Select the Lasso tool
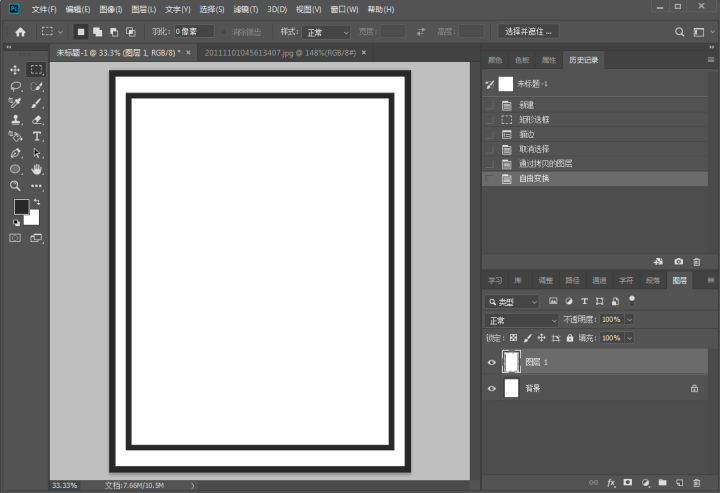This screenshot has width=720, height=493. click(16, 86)
